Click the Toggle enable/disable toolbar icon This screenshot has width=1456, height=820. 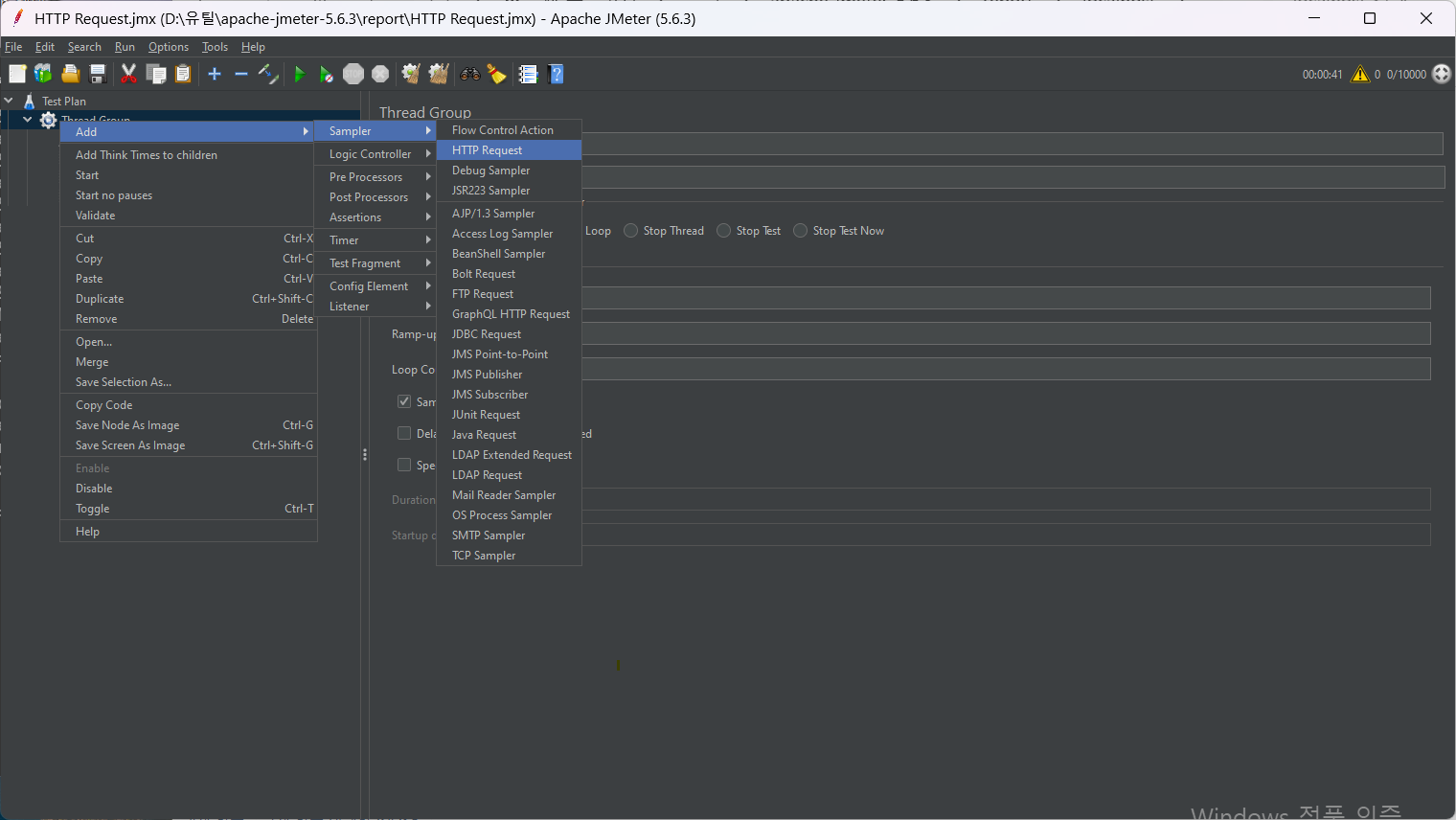coord(268,74)
